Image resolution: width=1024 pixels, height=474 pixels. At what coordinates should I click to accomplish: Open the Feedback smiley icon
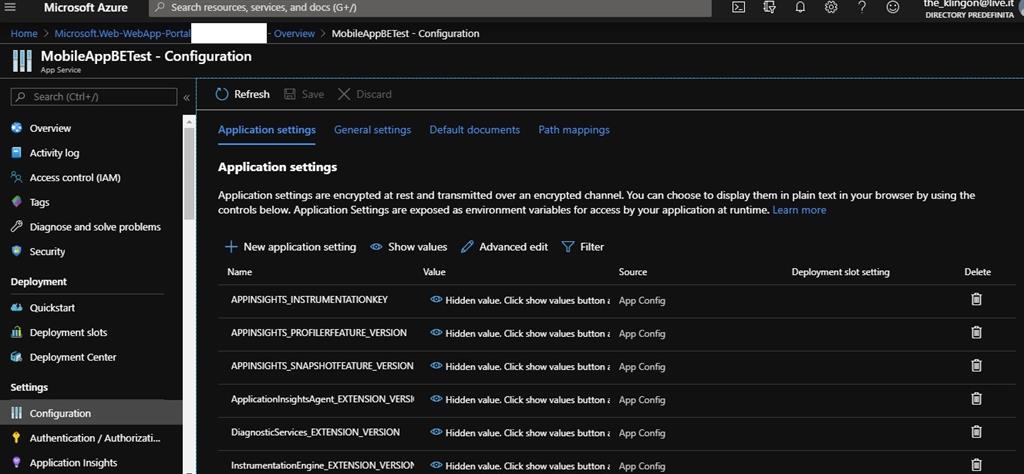pos(893,7)
